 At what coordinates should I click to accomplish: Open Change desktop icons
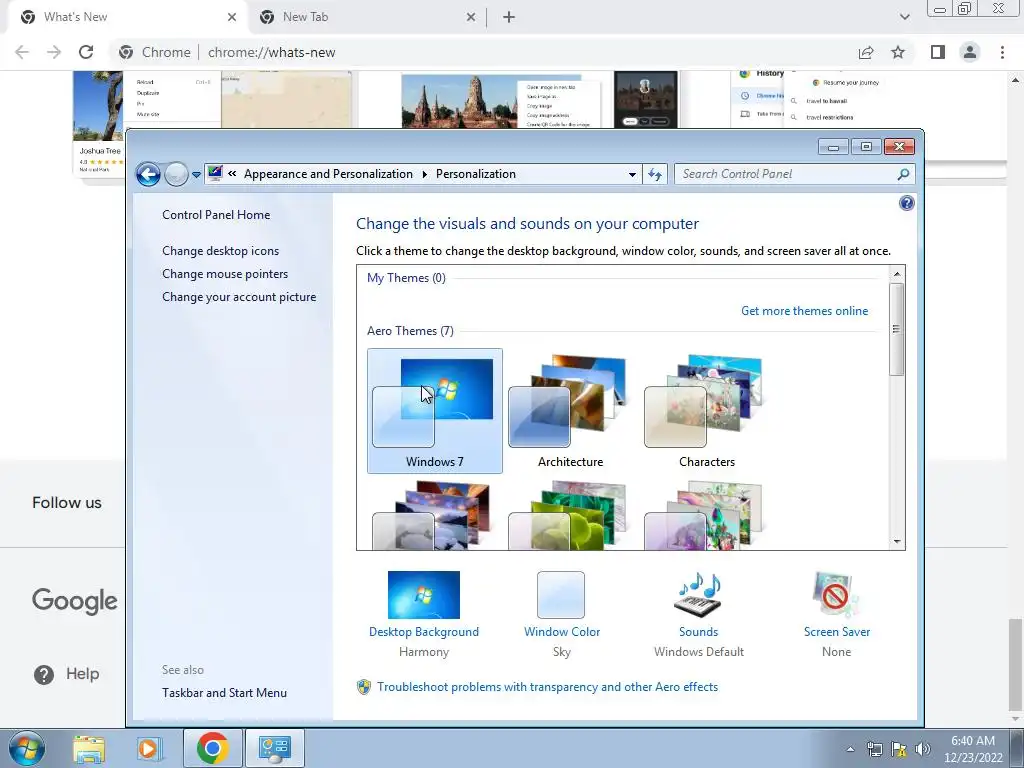[221, 251]
